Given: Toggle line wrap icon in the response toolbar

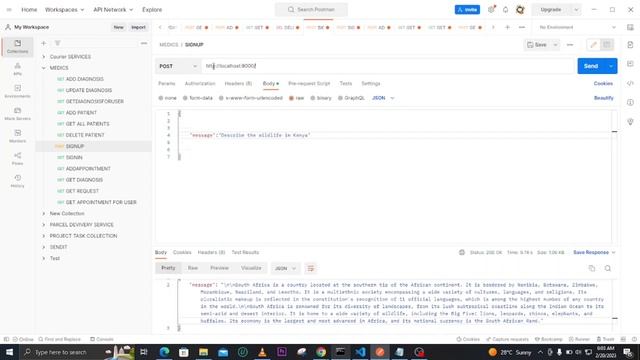Looking at the screenshot, I should [311, 268].
